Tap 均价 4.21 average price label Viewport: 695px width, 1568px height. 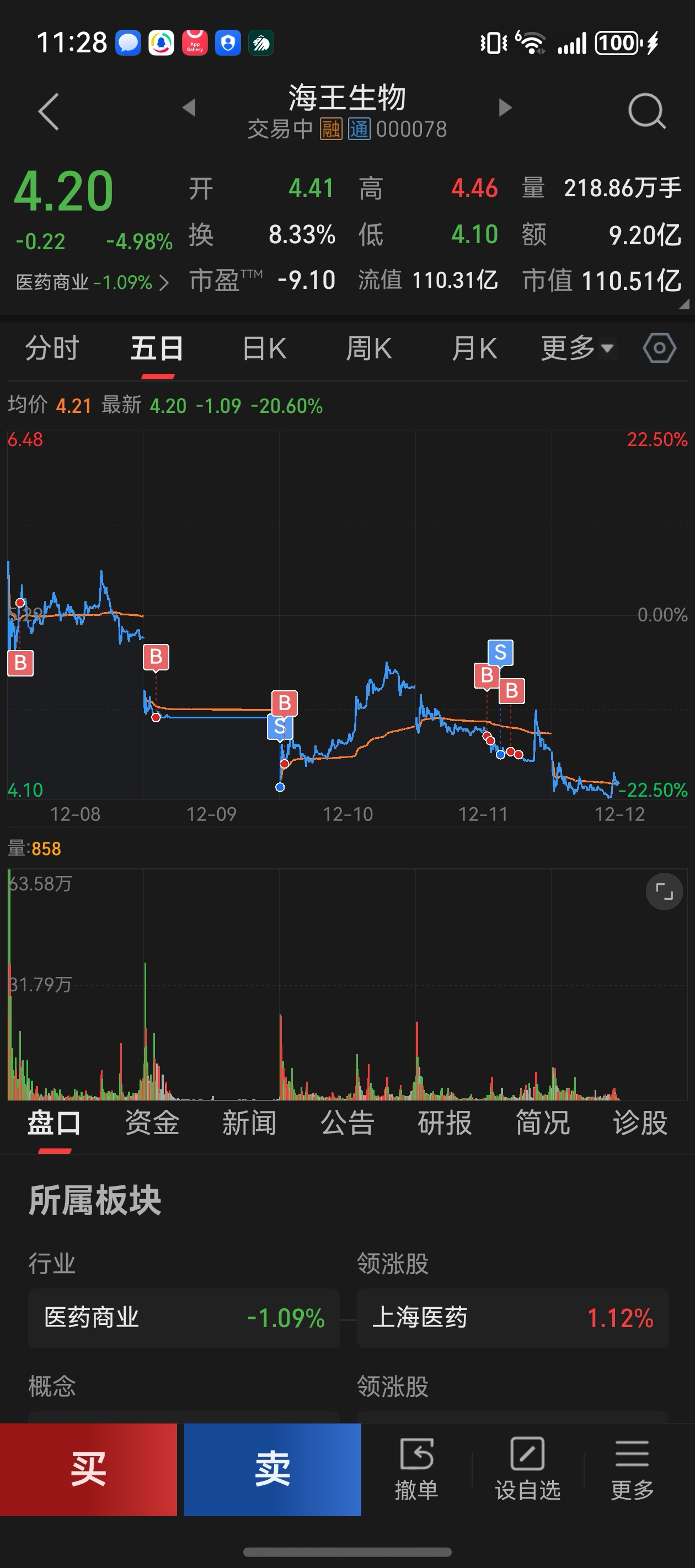point(49,405)
